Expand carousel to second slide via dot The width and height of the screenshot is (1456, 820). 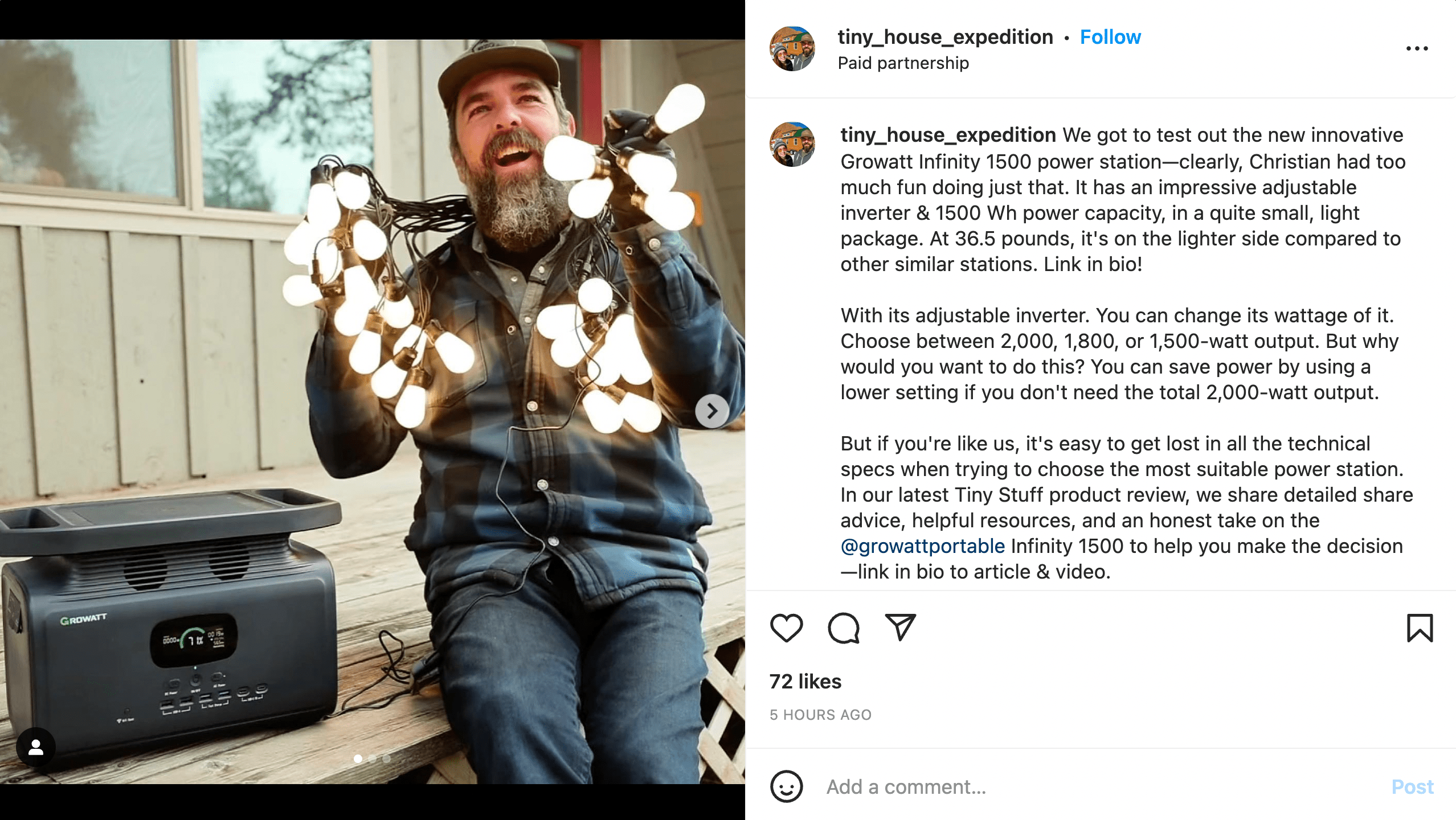(x=372, y=759)
